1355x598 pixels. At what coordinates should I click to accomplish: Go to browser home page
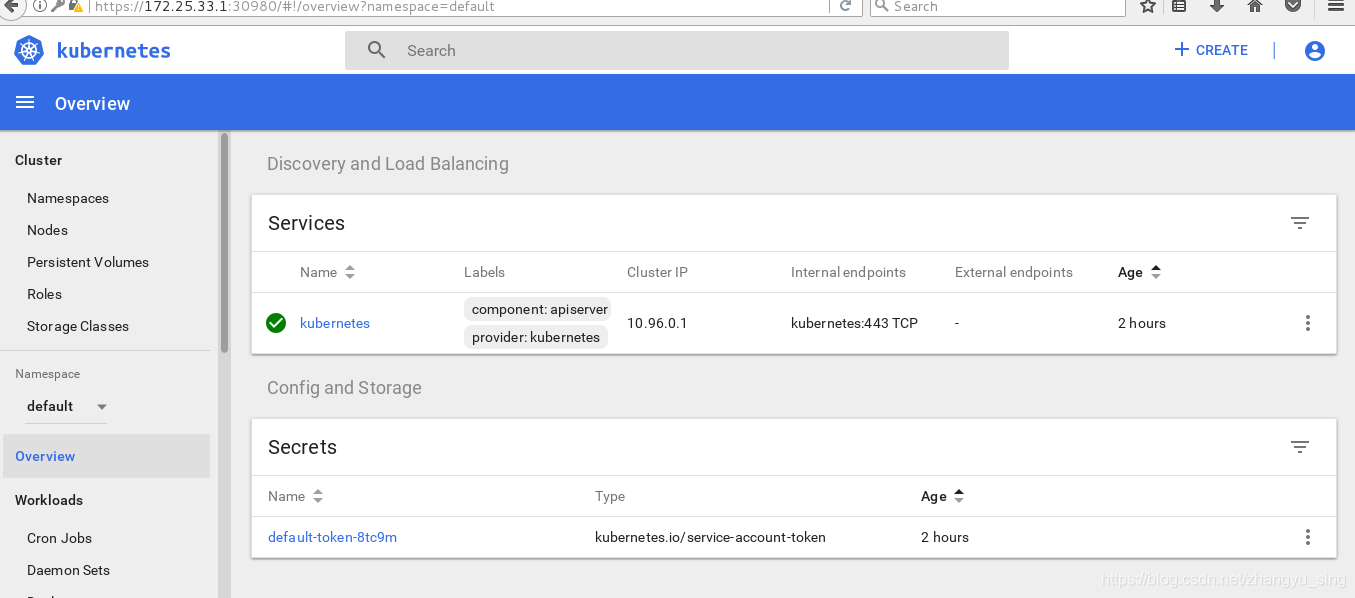tap(1255, 6)
